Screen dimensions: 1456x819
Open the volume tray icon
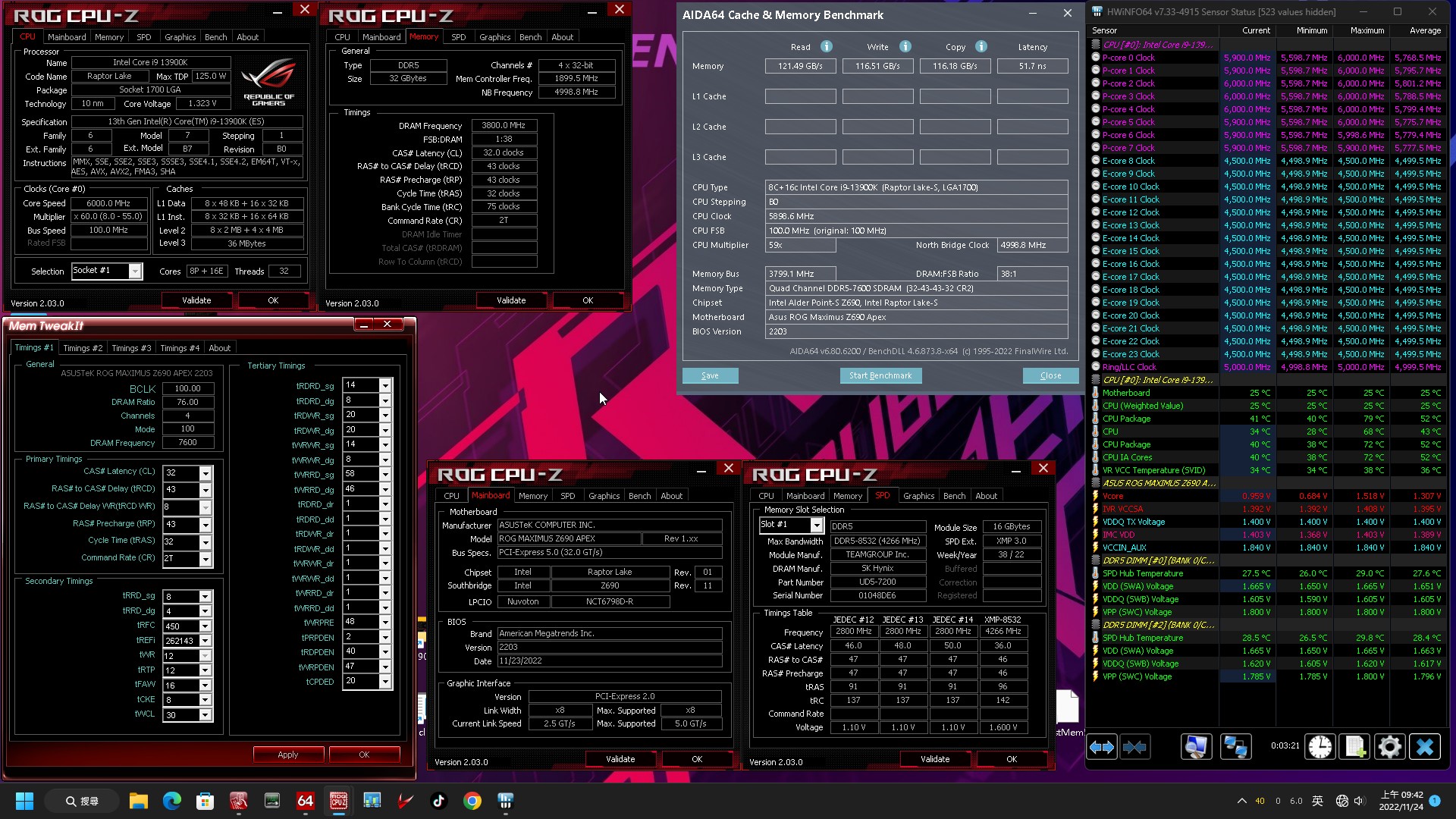point(1358,801)
